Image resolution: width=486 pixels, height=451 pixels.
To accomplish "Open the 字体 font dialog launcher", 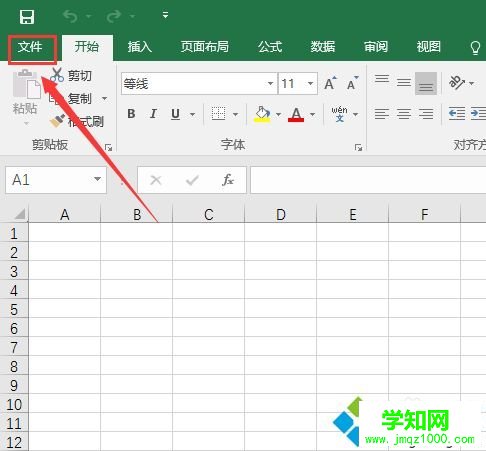I will pyautogui.click(x=358, y=147).
